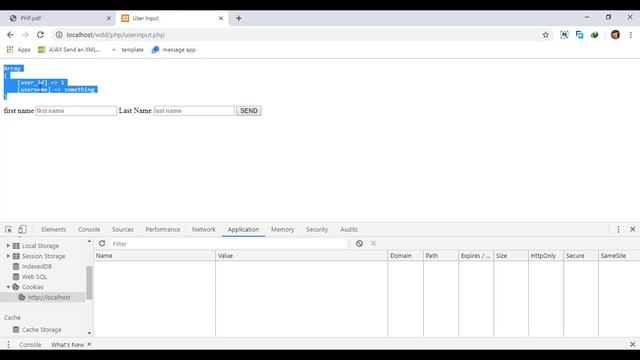Sort cookies by the HttpOnly column
The height and width of the screenshot is (360, 640).
546,256
